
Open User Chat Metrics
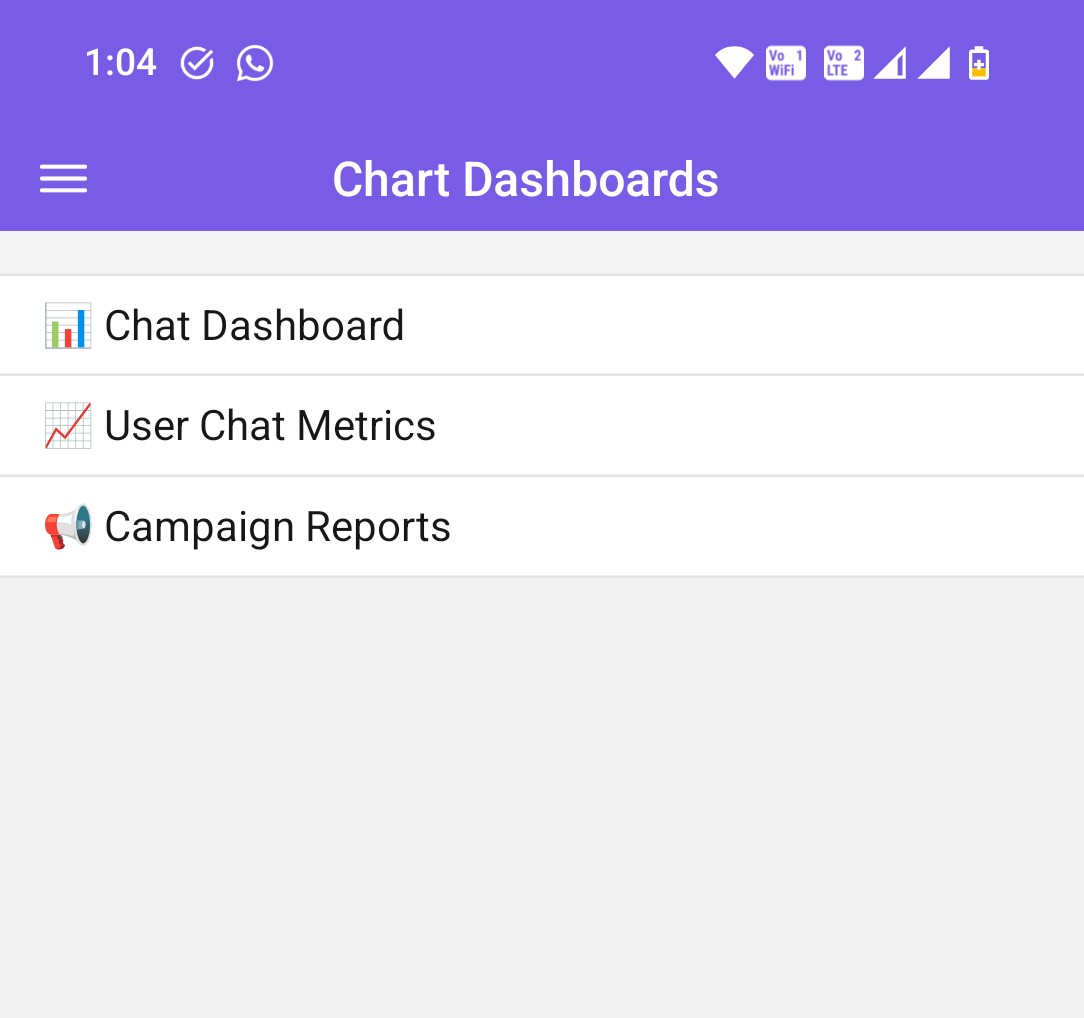(270, 425)
